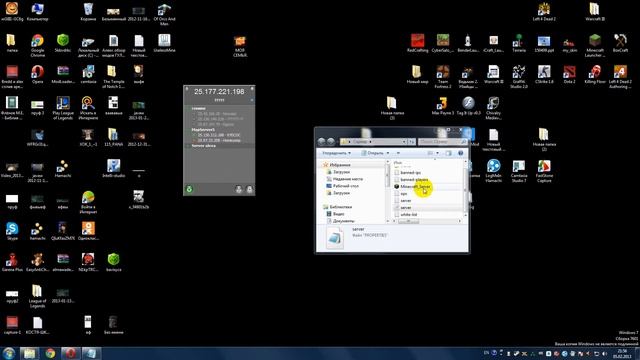Image resolution: width=640 pixels, height=360 pixels.
Task: Select the ModLoader desktop icon
Action: (x=63, y=74)
